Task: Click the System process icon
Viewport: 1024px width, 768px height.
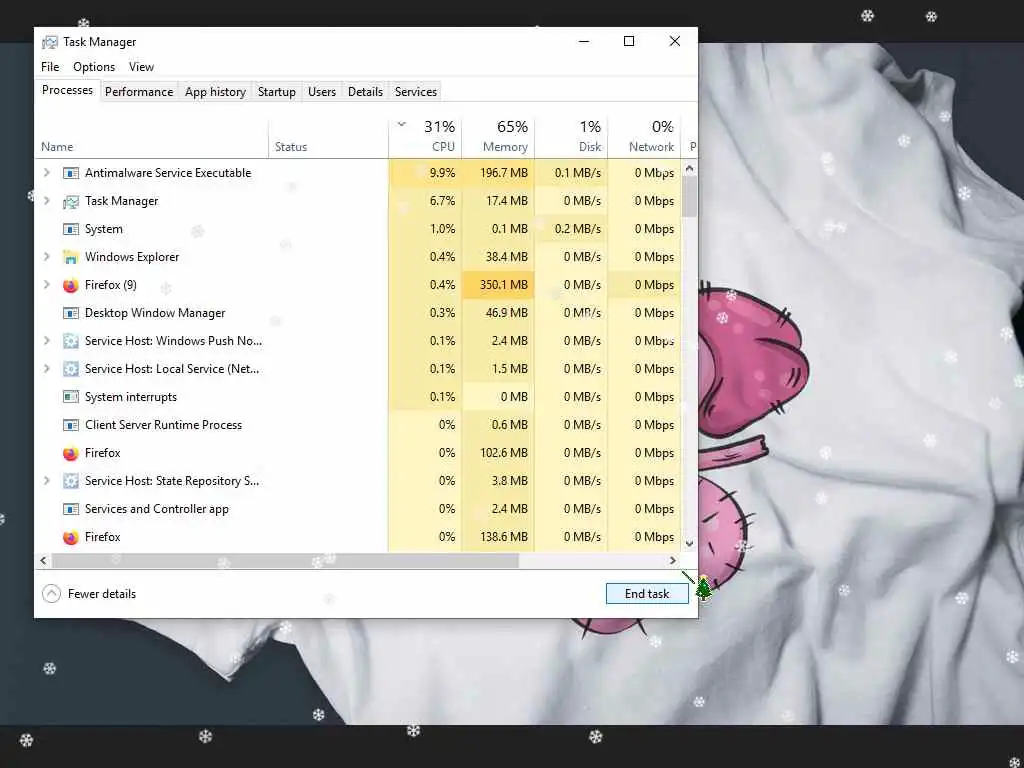Action: (x=71, y=229)
